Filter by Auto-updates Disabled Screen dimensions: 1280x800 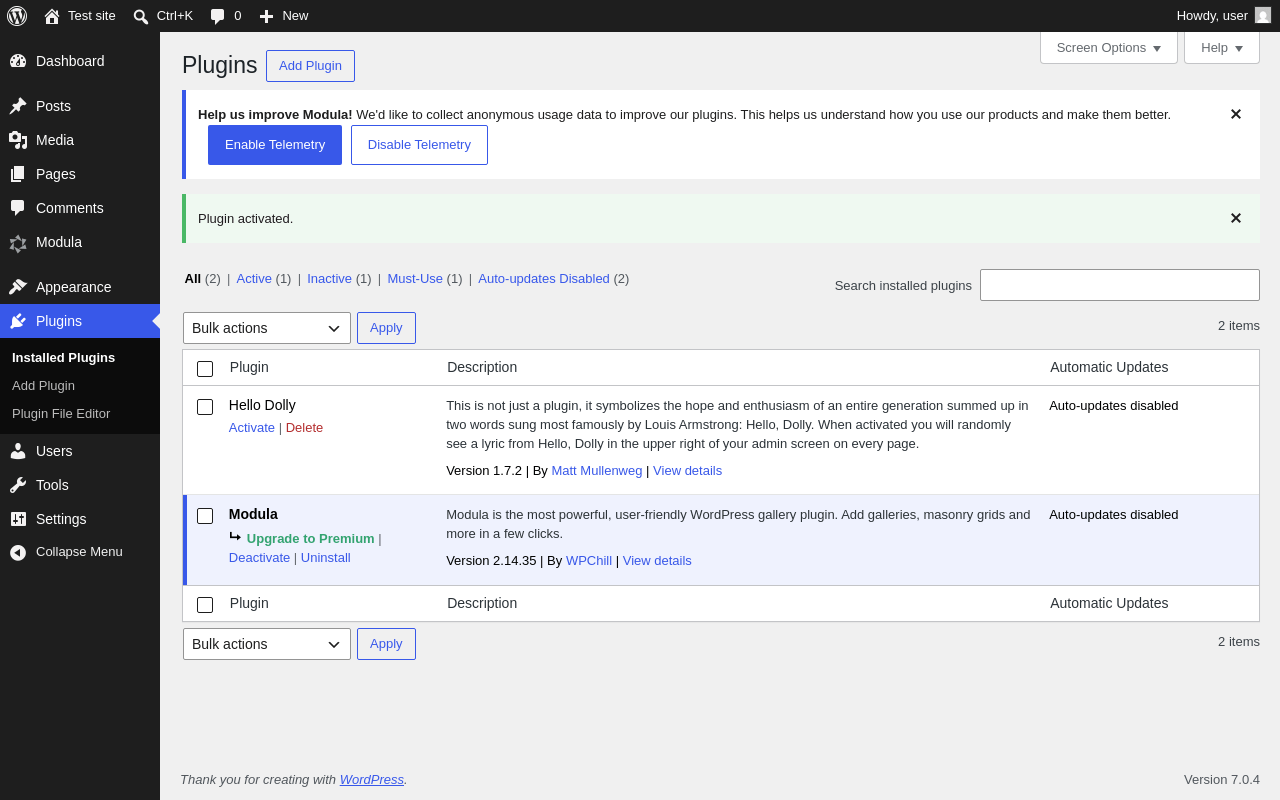point(544,279)
